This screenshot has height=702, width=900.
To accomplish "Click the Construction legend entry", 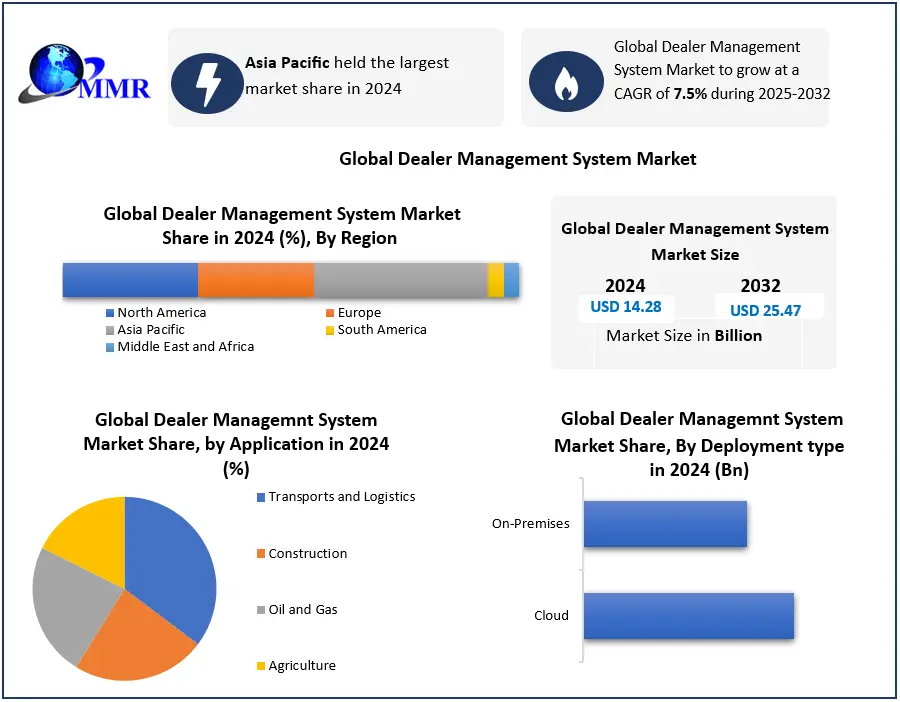I will 307,553.
